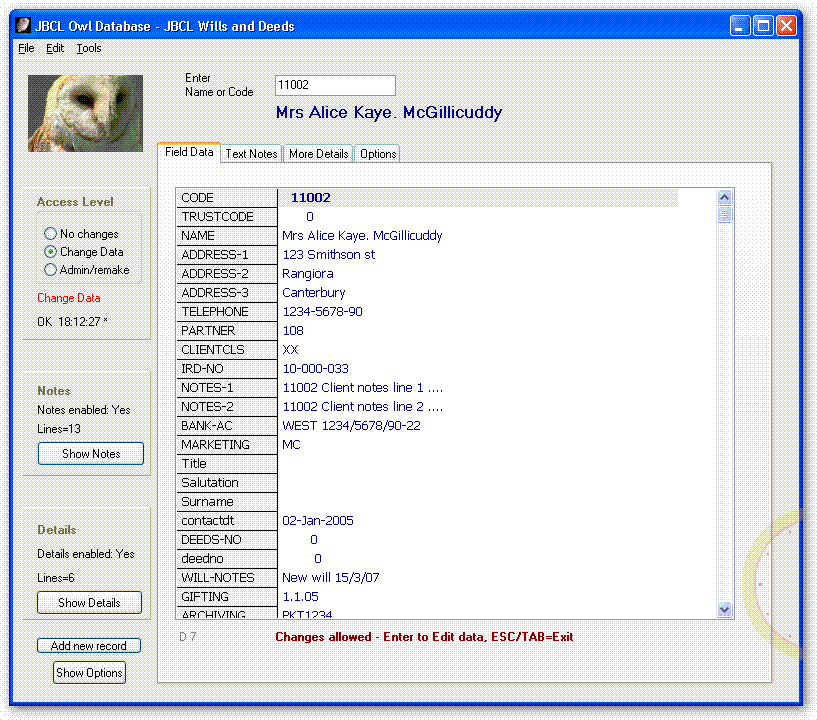The width and height of the screenshot is (817, 720).
Task: Open the File menu
Action: 26,48
